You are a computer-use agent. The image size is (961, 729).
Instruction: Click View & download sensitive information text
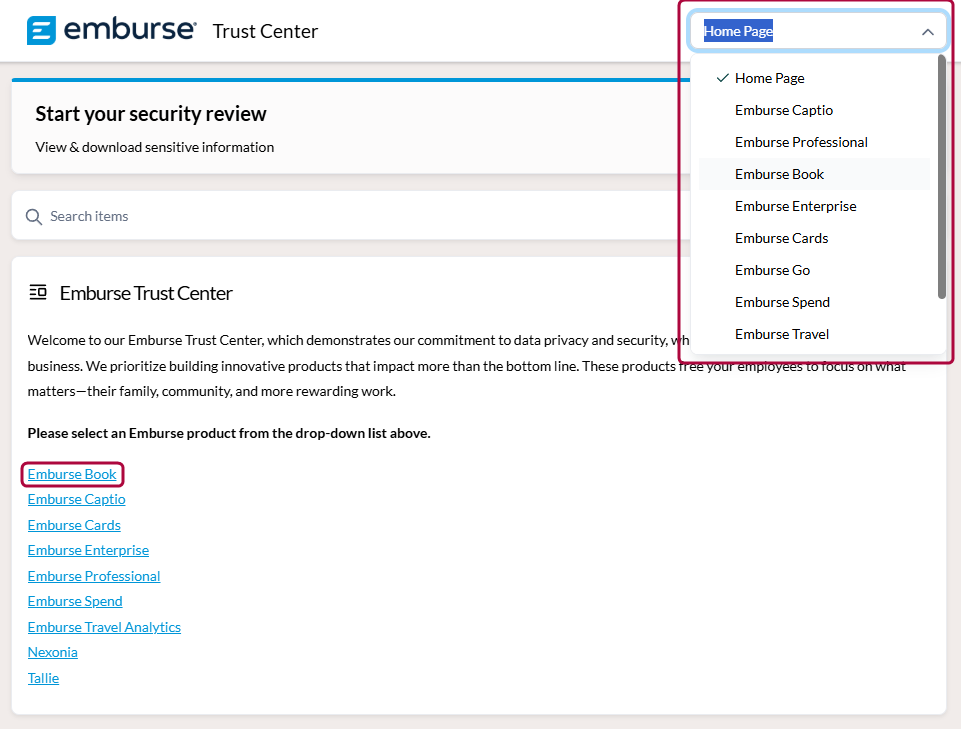[x=154, y=147]
